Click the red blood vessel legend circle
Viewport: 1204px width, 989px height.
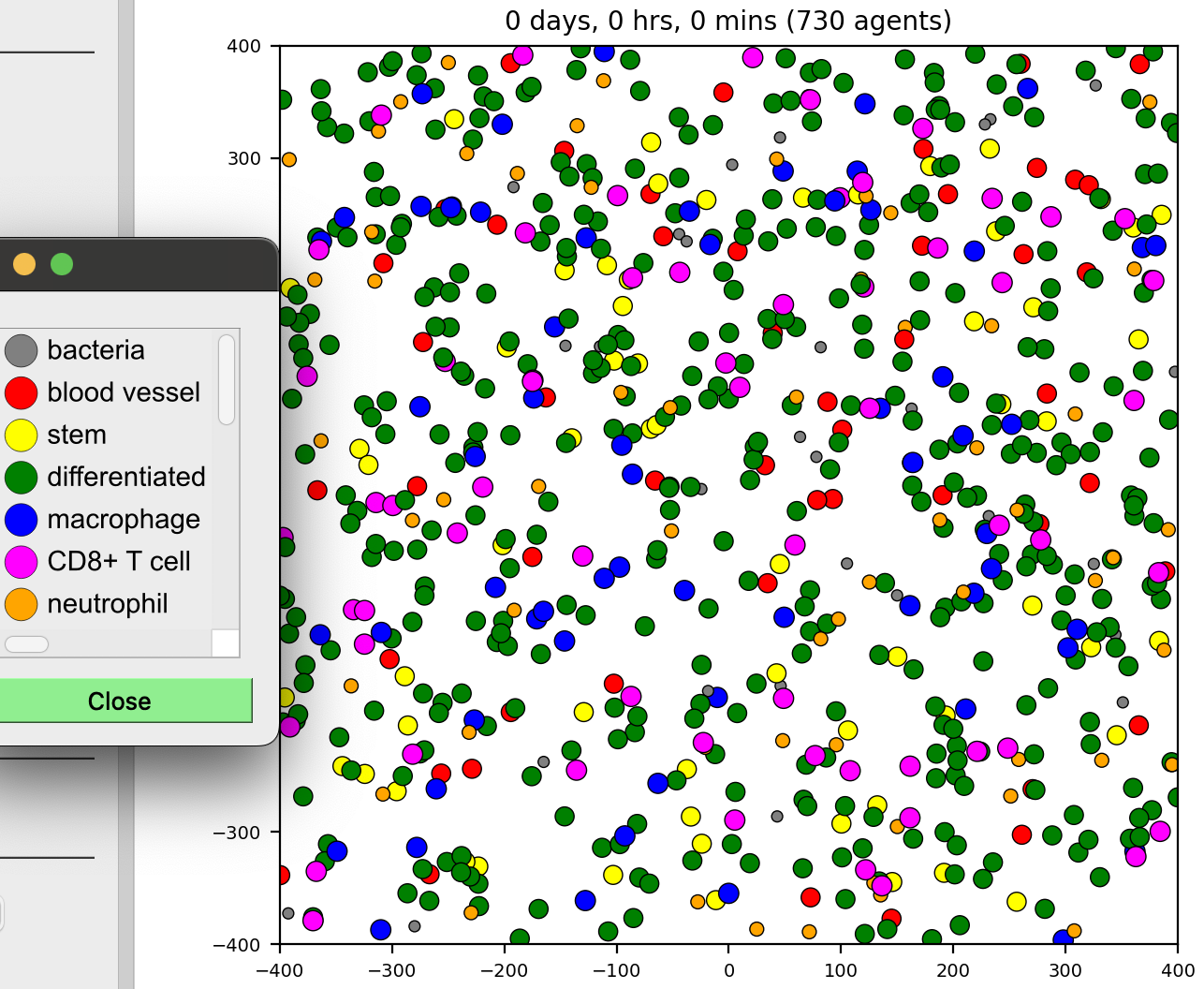coord(21,392)
